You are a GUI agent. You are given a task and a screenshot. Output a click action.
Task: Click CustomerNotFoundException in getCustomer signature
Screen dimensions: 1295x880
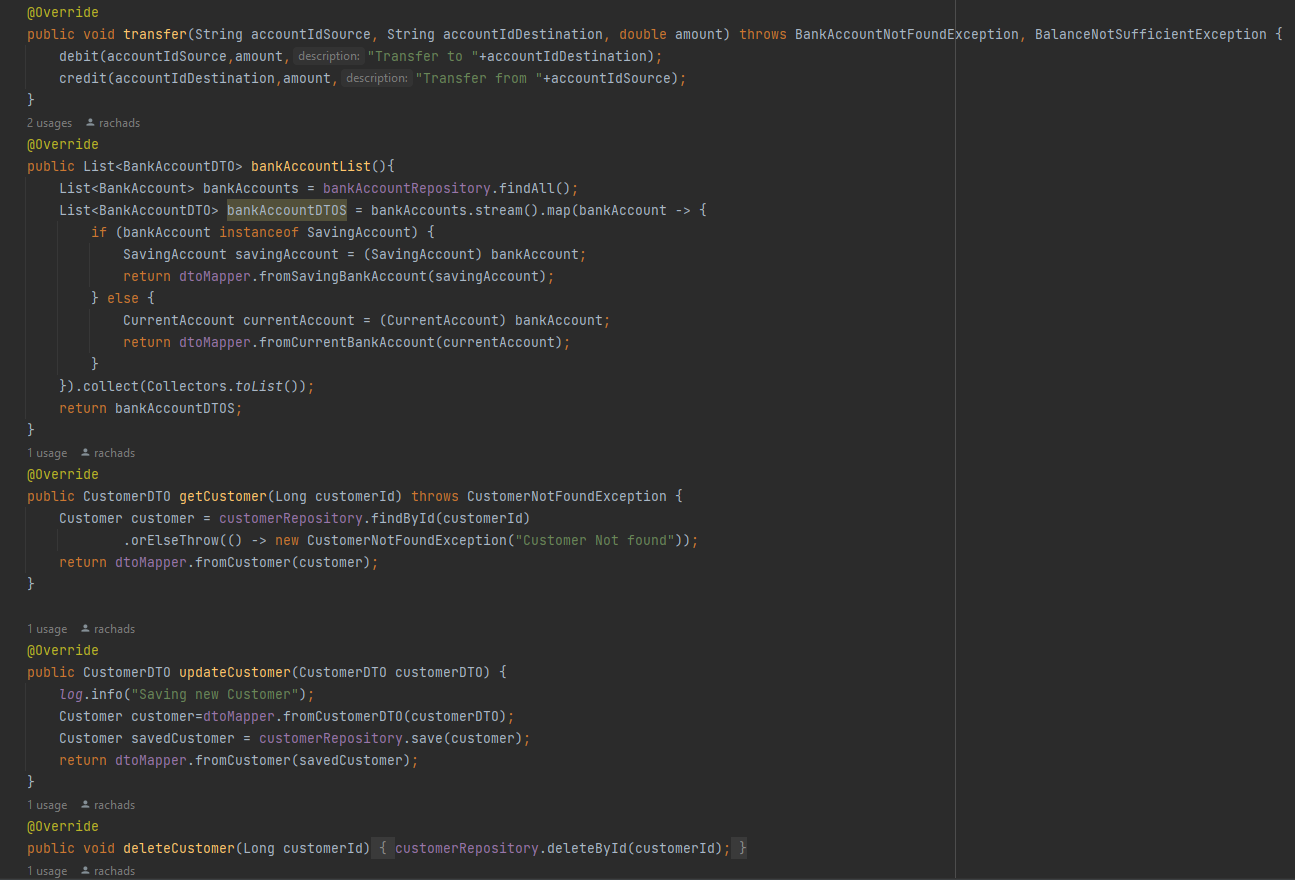(565, 496)
